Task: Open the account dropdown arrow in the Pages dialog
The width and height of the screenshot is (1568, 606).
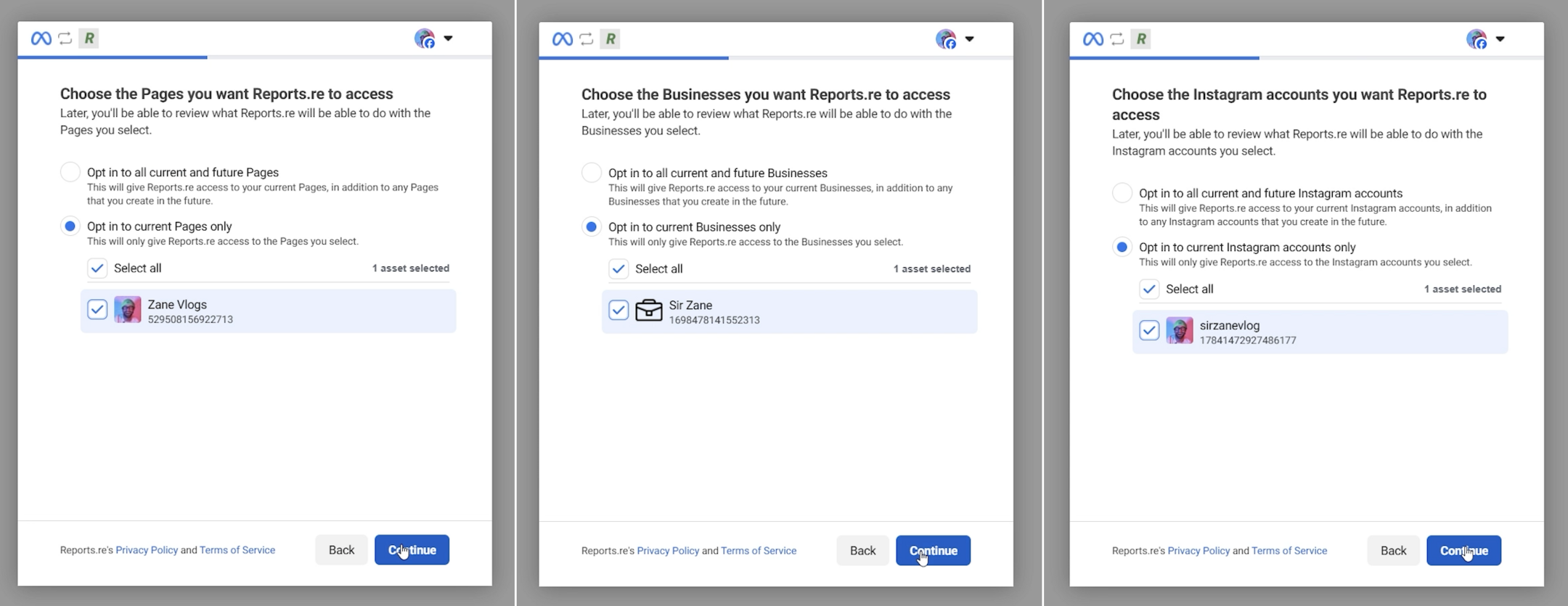Action: [x=448, y=38]
